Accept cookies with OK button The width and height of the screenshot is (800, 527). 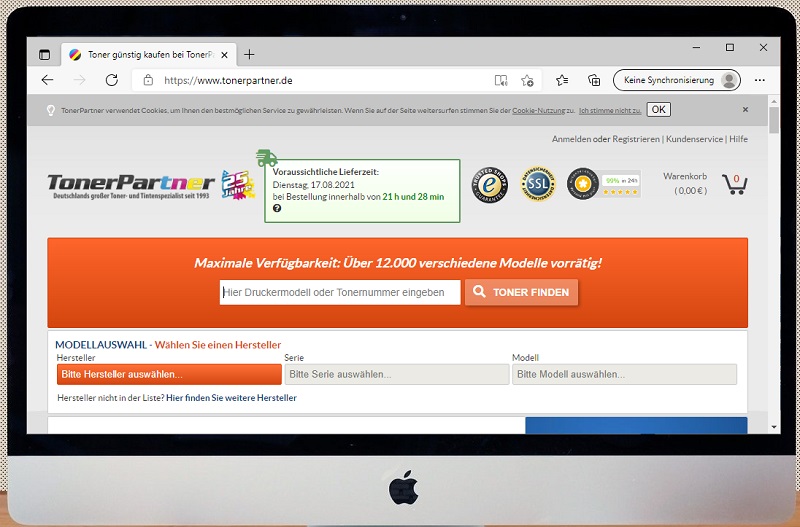[659, 110]
